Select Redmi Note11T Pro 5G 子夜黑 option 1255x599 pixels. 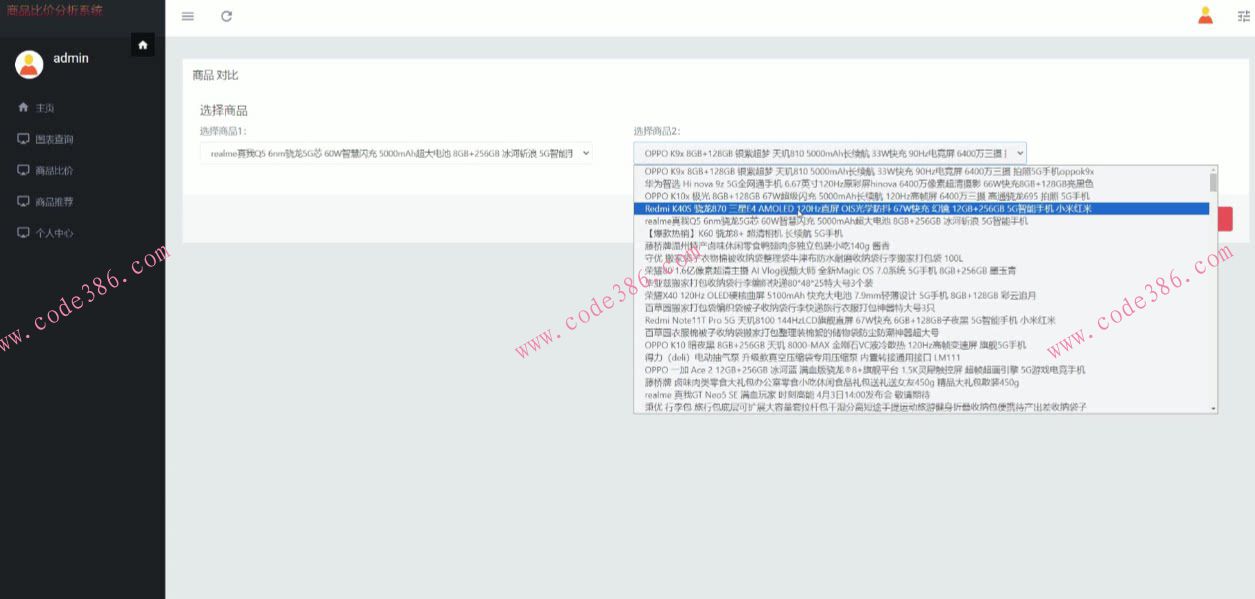point(921,320)
